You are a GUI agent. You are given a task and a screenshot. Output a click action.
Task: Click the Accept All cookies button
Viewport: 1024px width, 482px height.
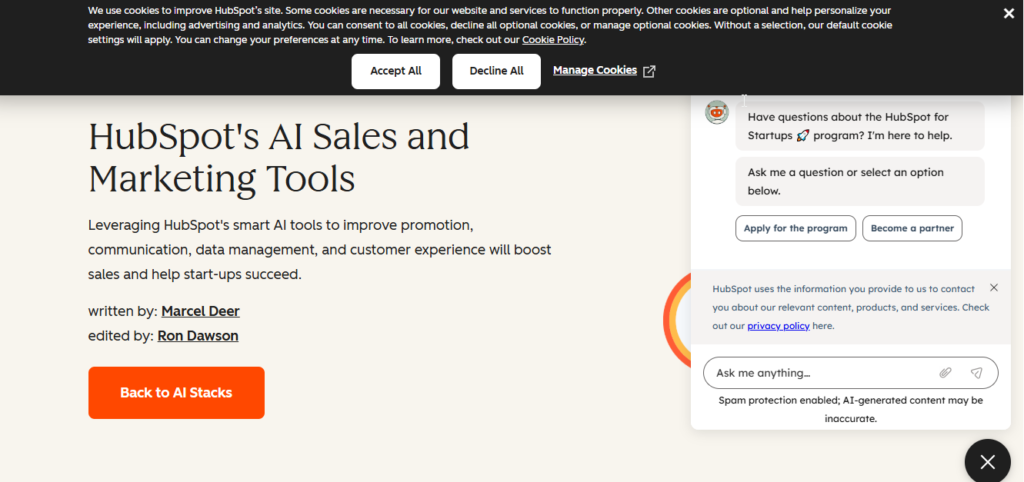point(396,71)
